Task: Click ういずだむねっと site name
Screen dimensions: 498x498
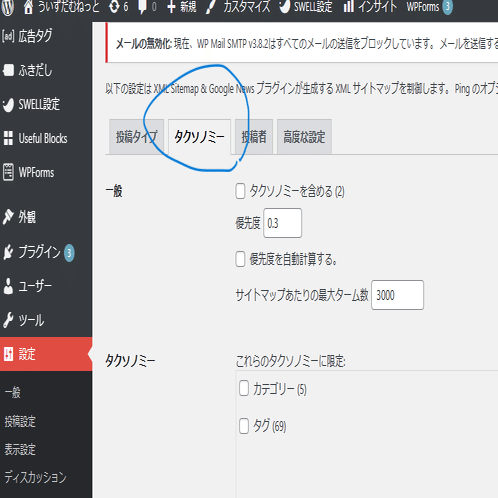Action: [69, 7]
